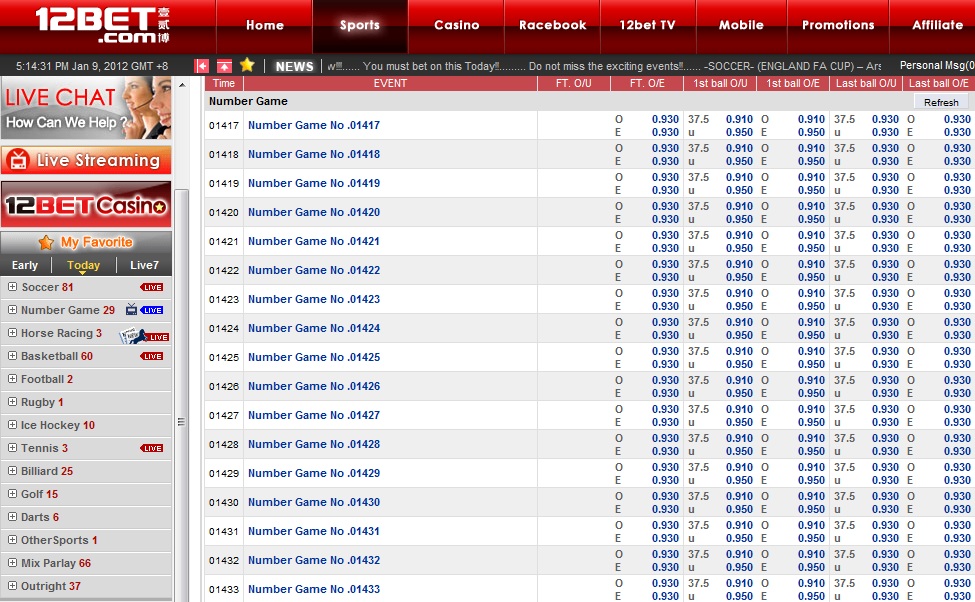
Task: Expand the Tennis category
Action: click(x=12, y=448)
